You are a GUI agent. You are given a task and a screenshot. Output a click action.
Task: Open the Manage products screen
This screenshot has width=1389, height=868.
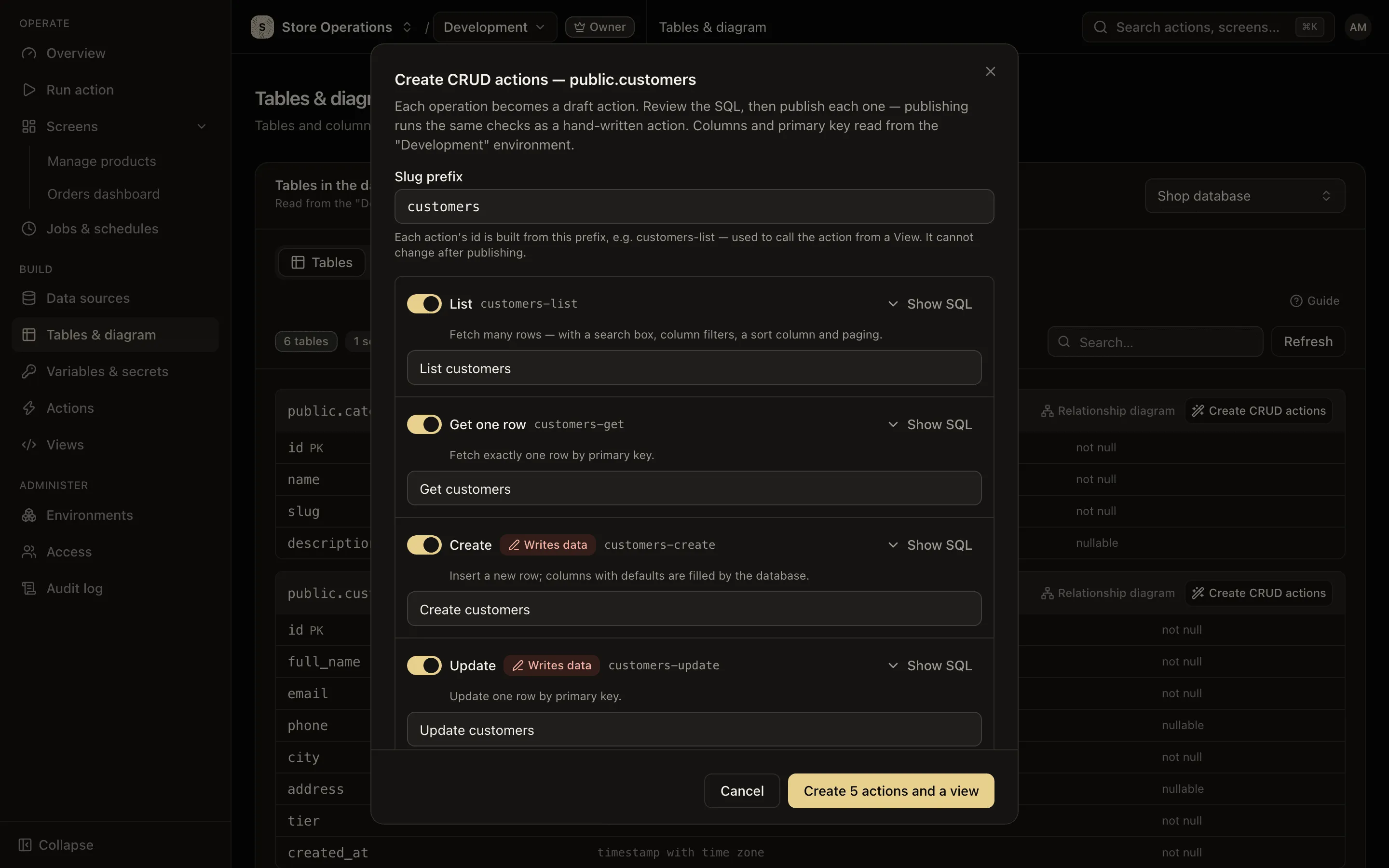pos(102,162)
